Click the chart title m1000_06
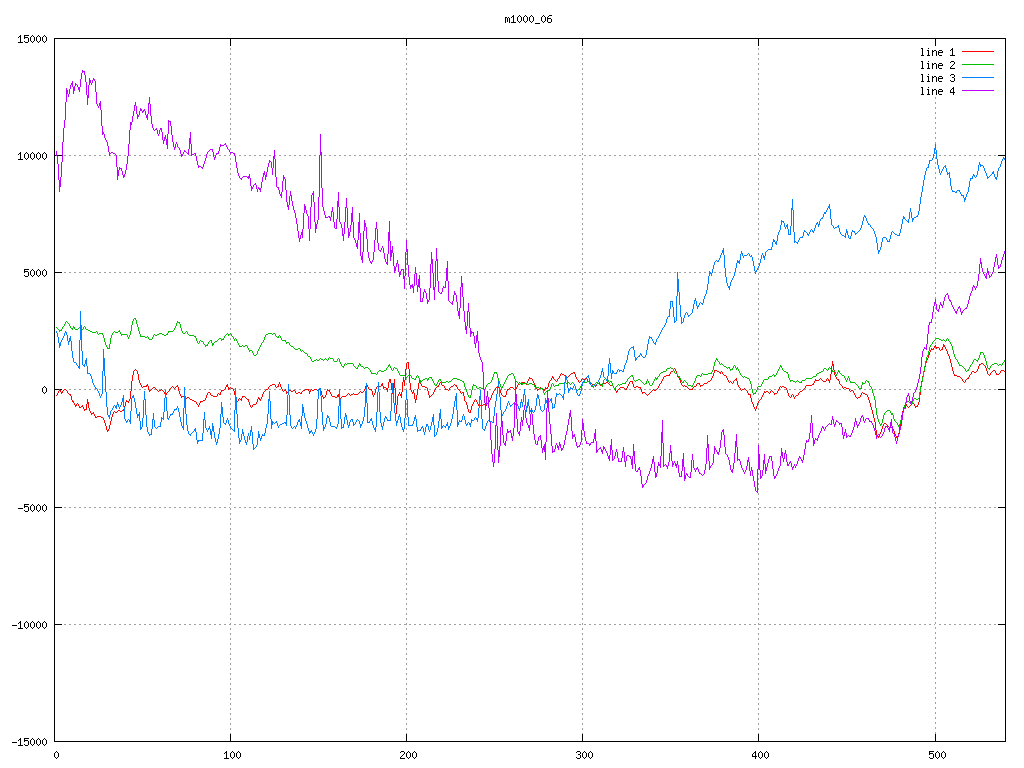This screenshot has width=1024, height=768. (x=528, y=19)
